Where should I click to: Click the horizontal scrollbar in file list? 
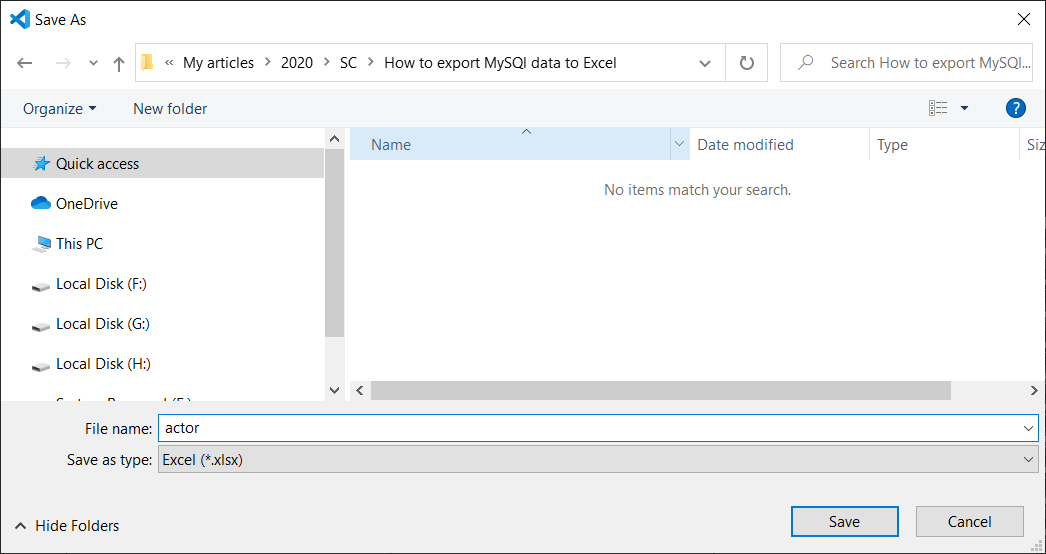(660, 390)
